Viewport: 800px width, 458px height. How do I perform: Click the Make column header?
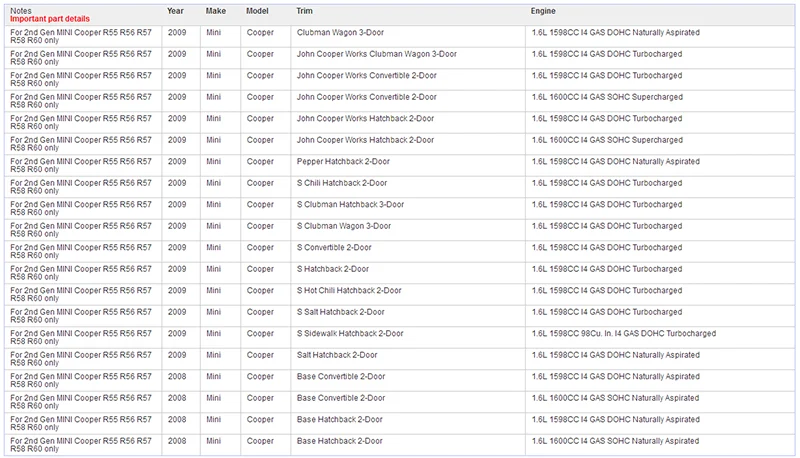click(x=216, y=11)
